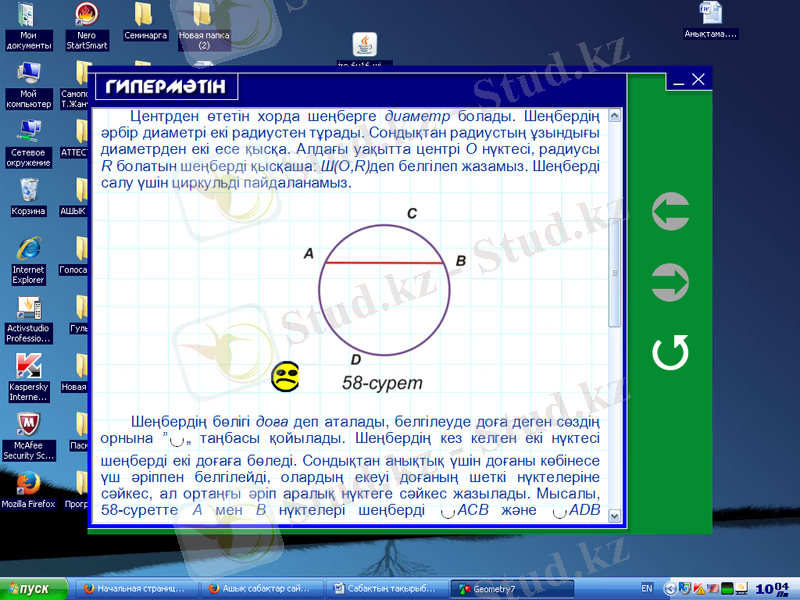Viewport: 800px width, 600px height.
Task: Click the EN language indicator
Action: tap(646, 588)
